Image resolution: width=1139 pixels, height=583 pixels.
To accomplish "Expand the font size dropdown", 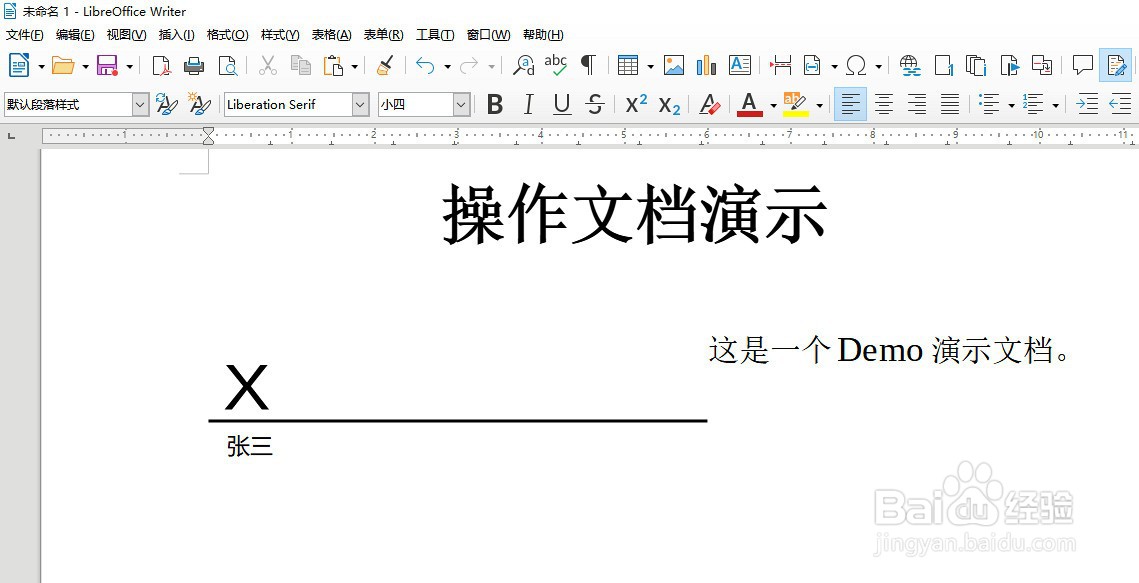I will pyautogui.click(x=460, y=104).
